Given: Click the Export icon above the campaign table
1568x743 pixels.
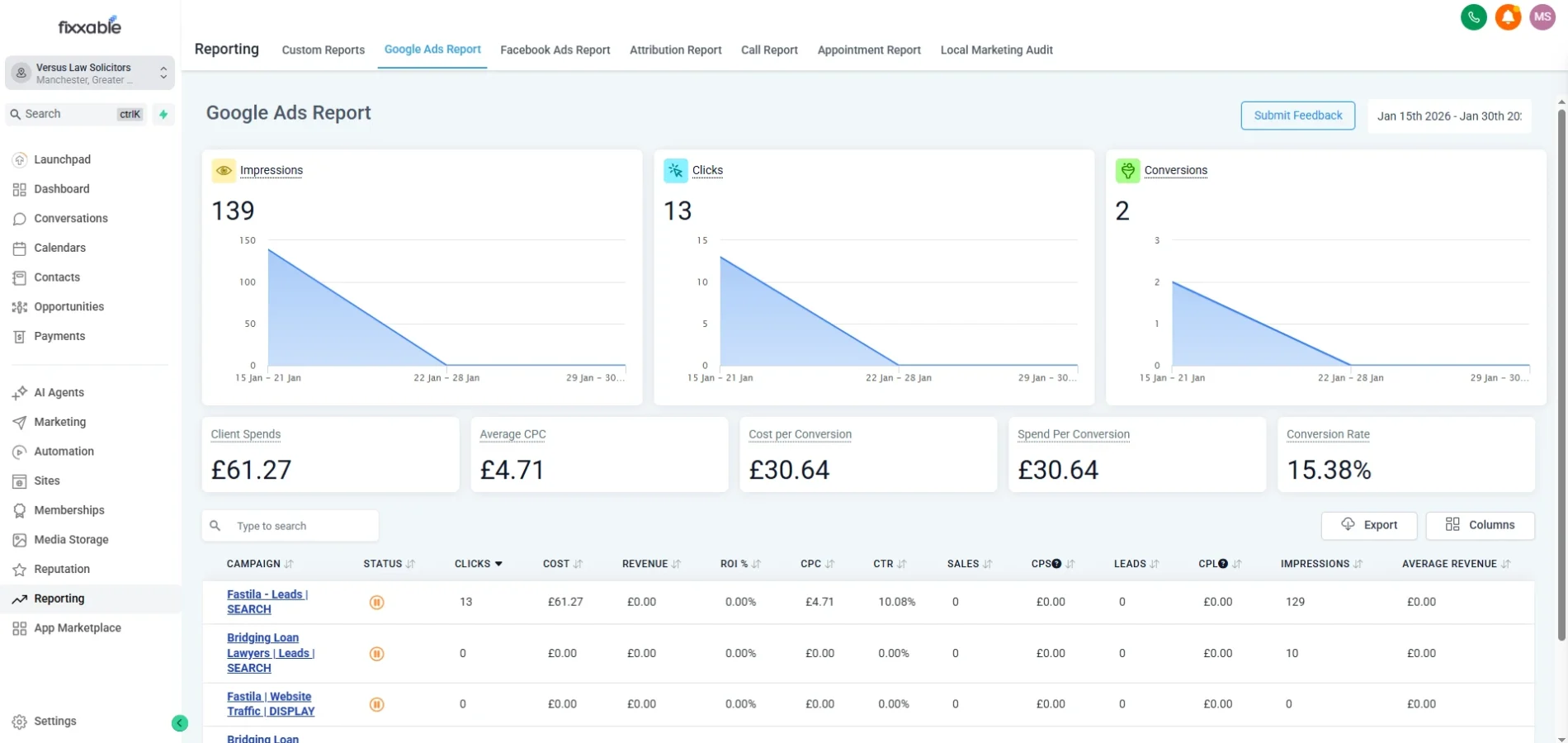Looking at the screenshot, I should (1348, 525).
